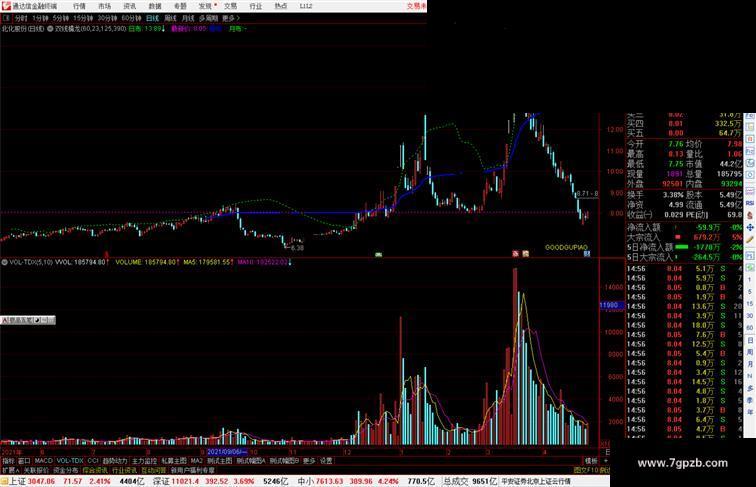
Task: Click the blue four-arrow move icon
Action: pyautogui.click(x=750, y=228)
